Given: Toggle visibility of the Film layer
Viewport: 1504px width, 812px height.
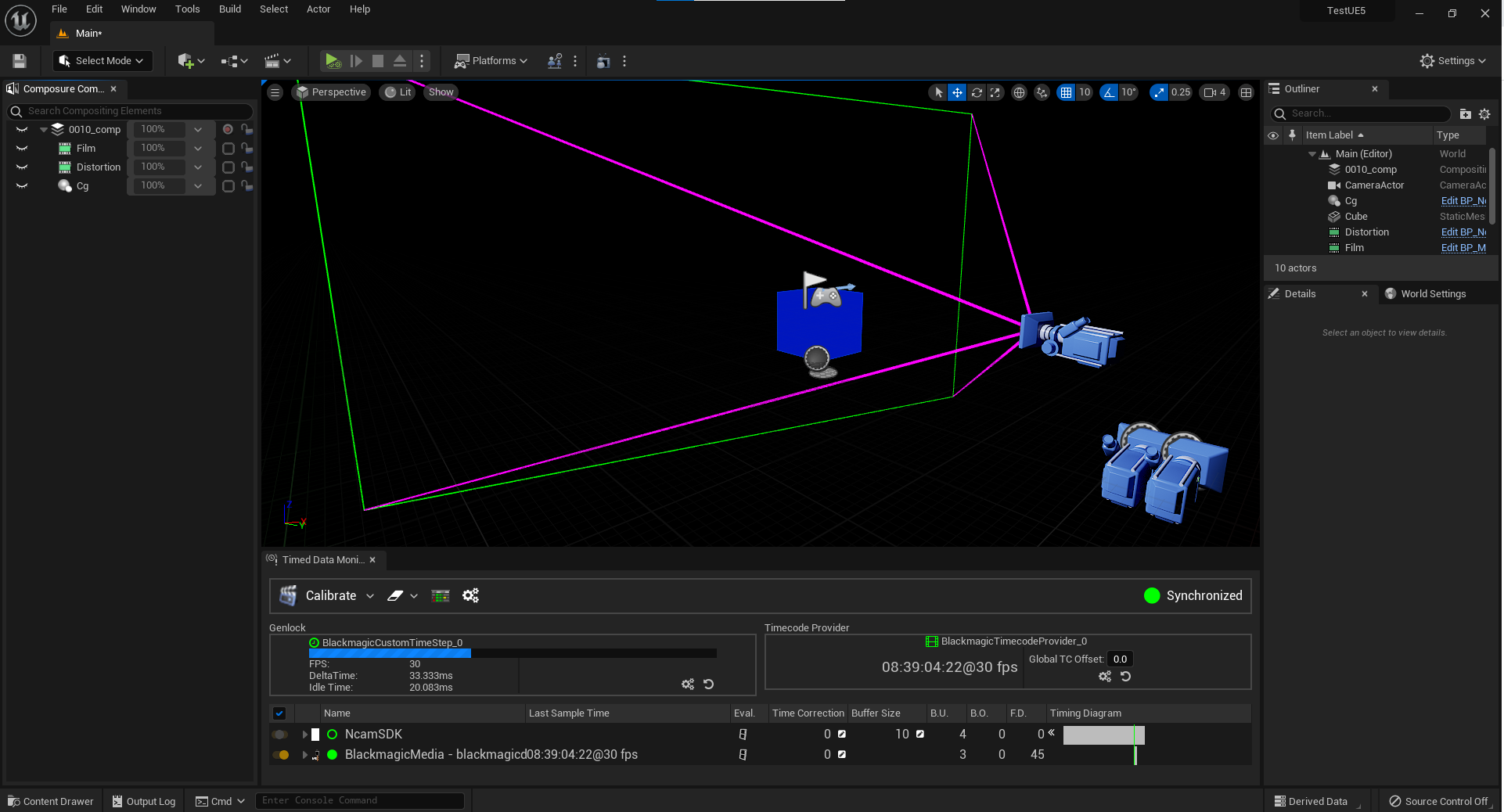Looking at the screenshot, I should point(21,148).
